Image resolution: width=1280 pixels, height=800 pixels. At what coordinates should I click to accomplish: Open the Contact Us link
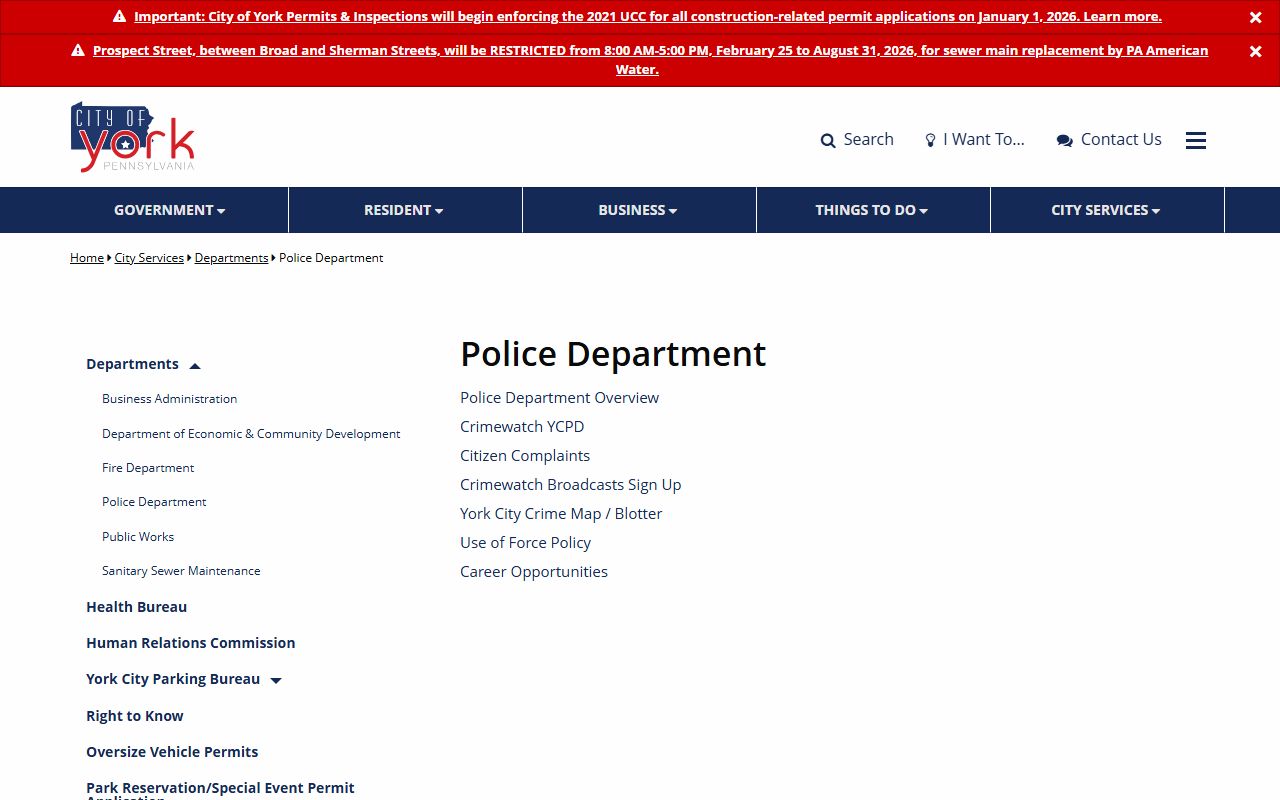point(1109,140)
